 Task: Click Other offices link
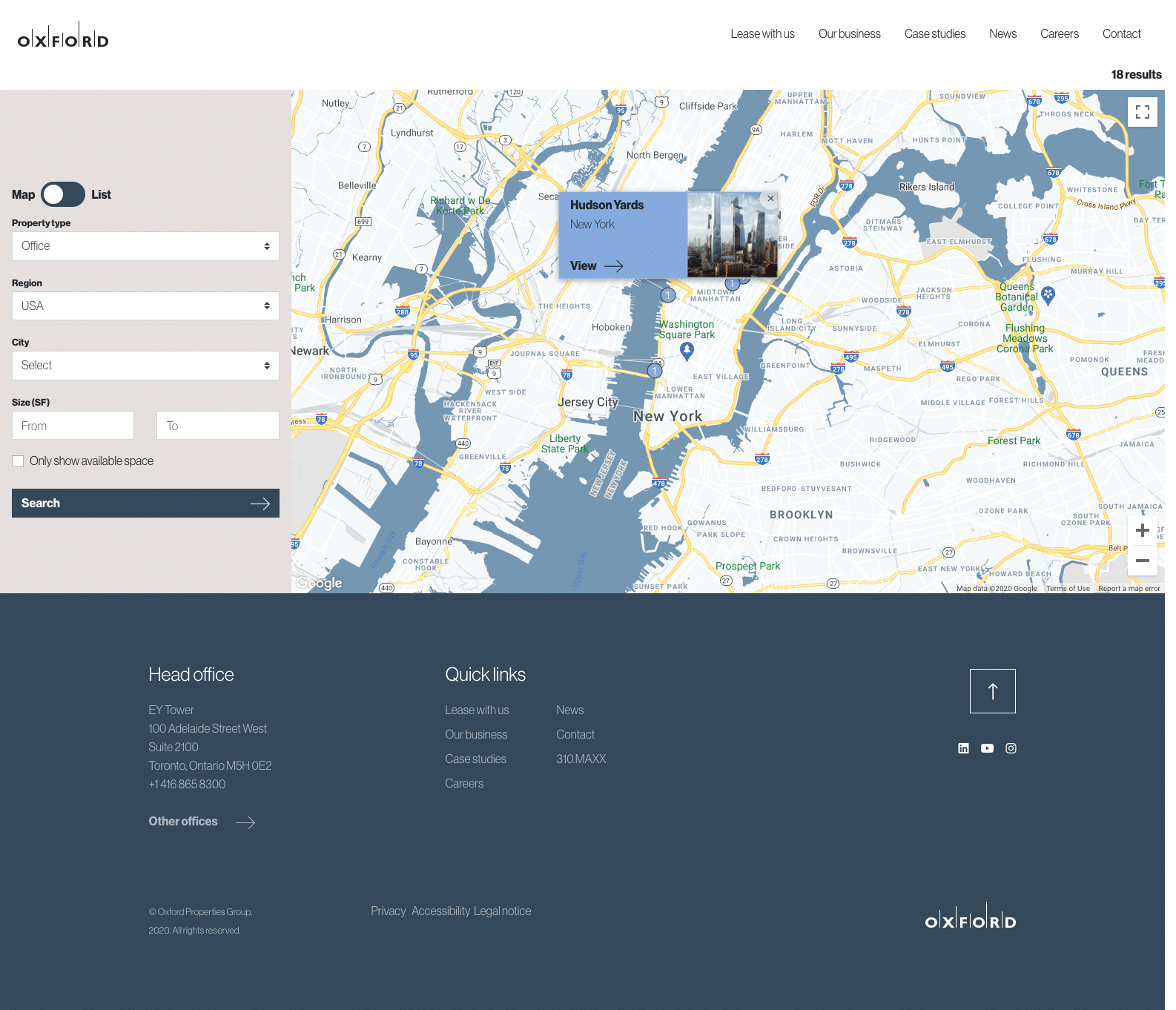(183, 821)
